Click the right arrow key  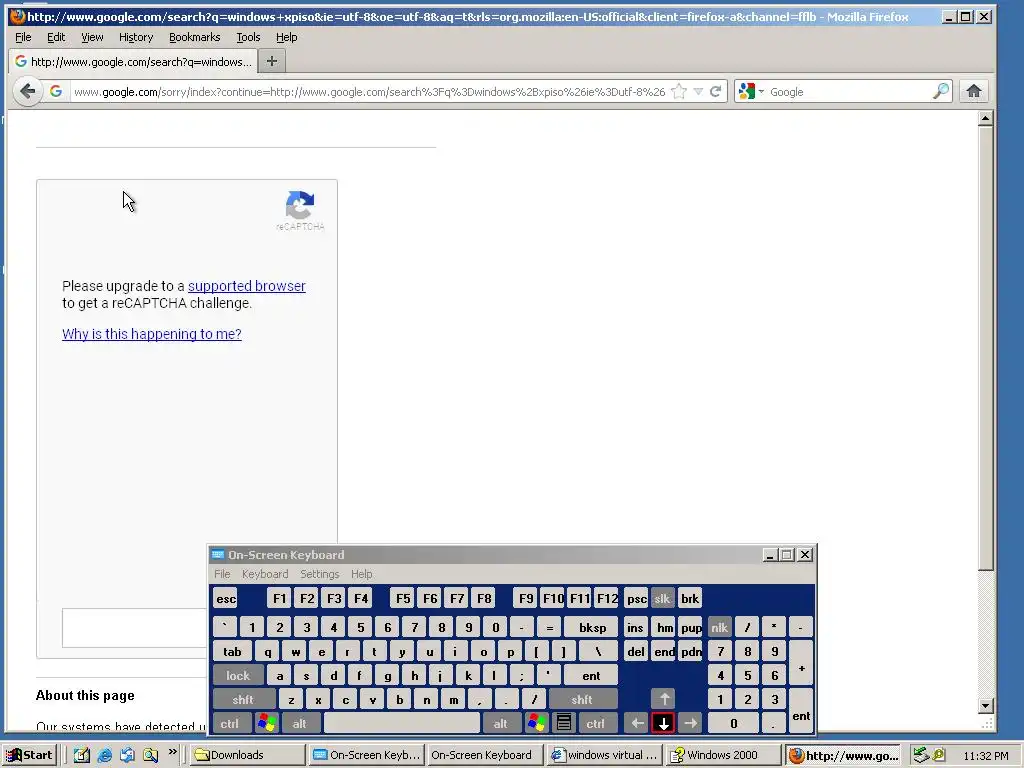pos(690,724)
